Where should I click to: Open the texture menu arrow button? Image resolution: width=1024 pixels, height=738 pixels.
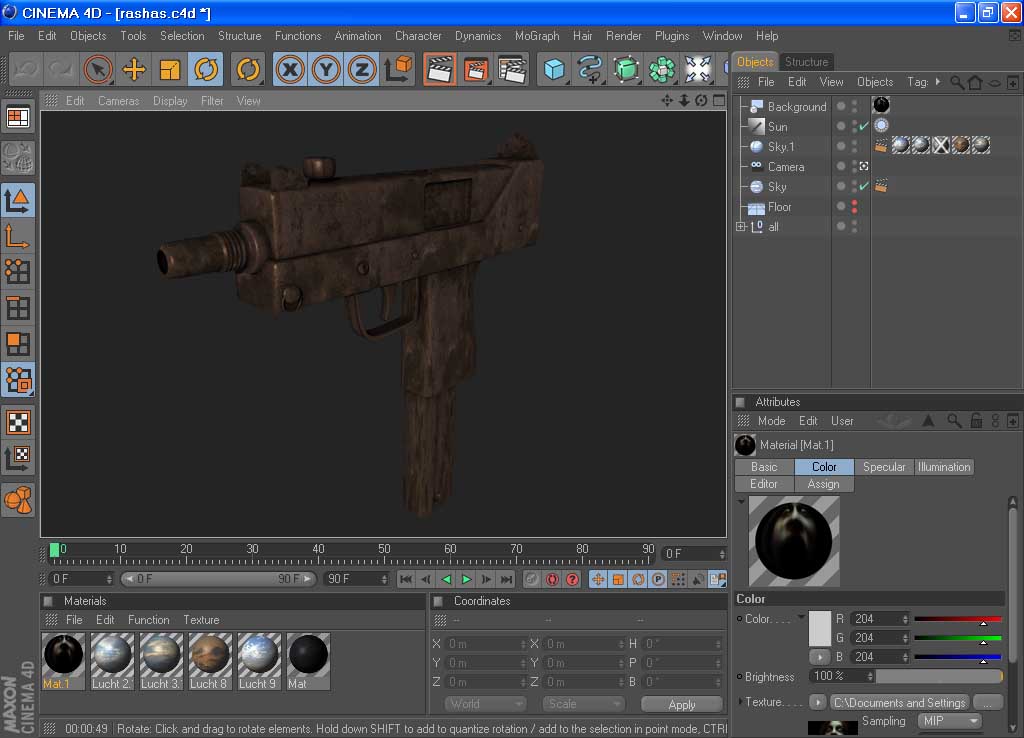pos(817,702)
